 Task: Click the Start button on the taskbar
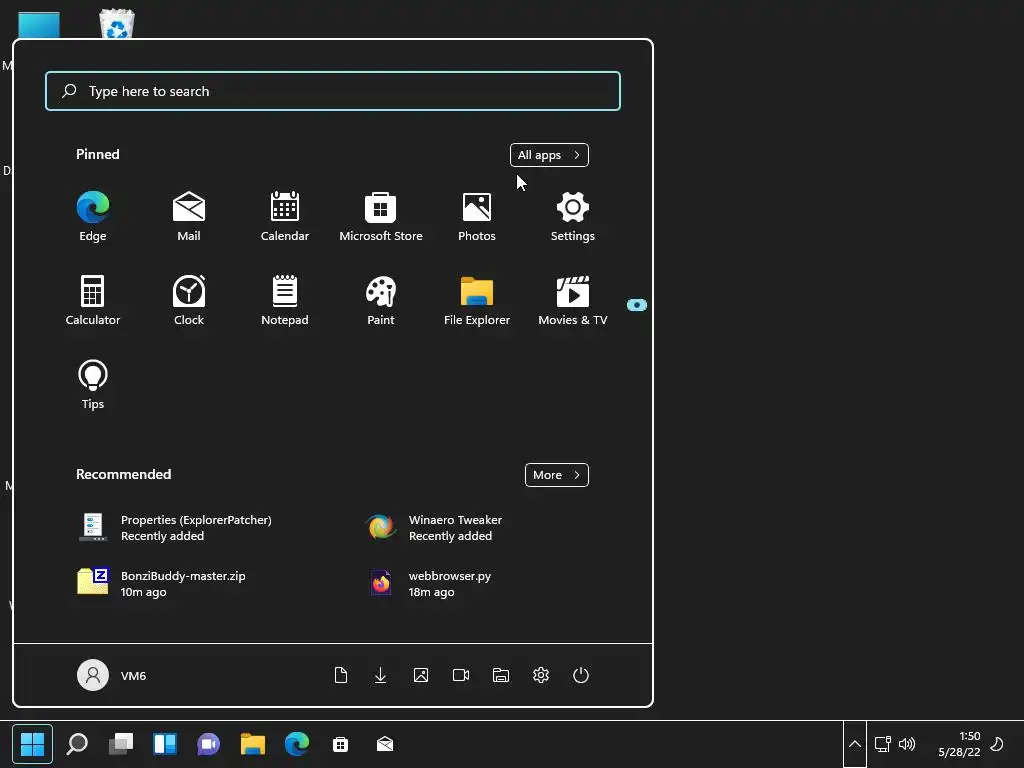[x=33, y=744]
